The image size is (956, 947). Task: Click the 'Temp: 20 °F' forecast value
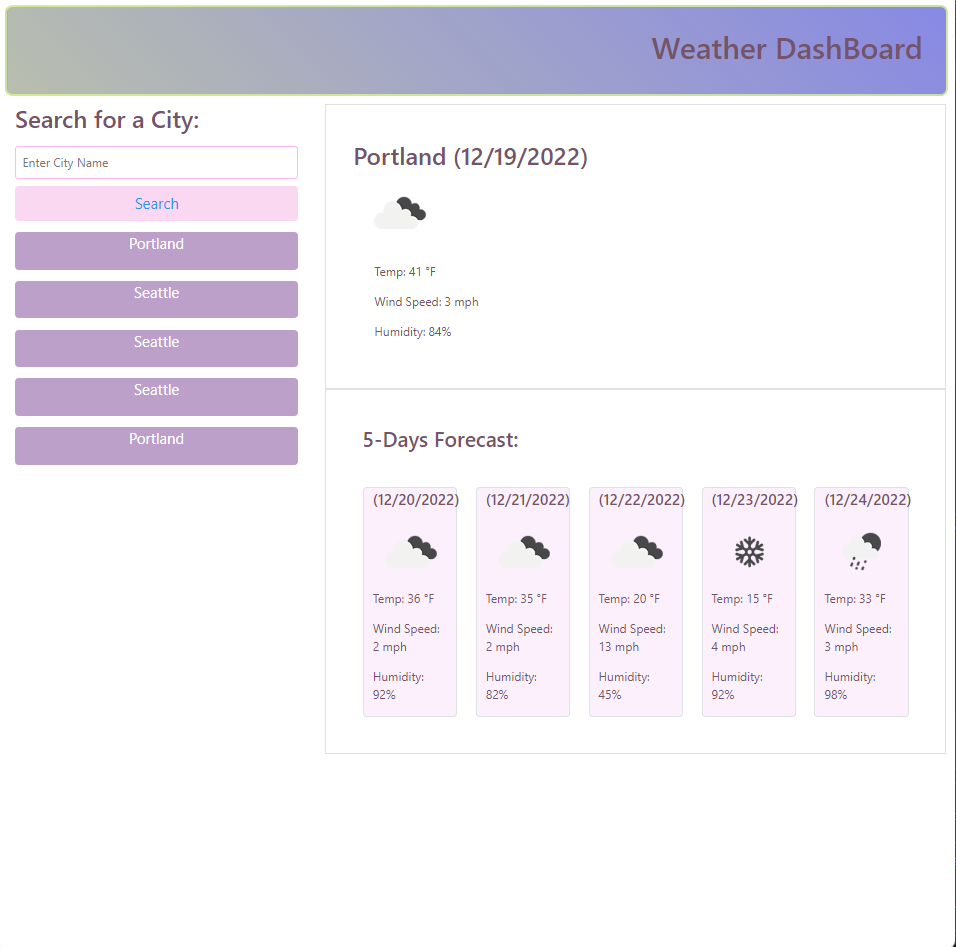click(629, 599)
